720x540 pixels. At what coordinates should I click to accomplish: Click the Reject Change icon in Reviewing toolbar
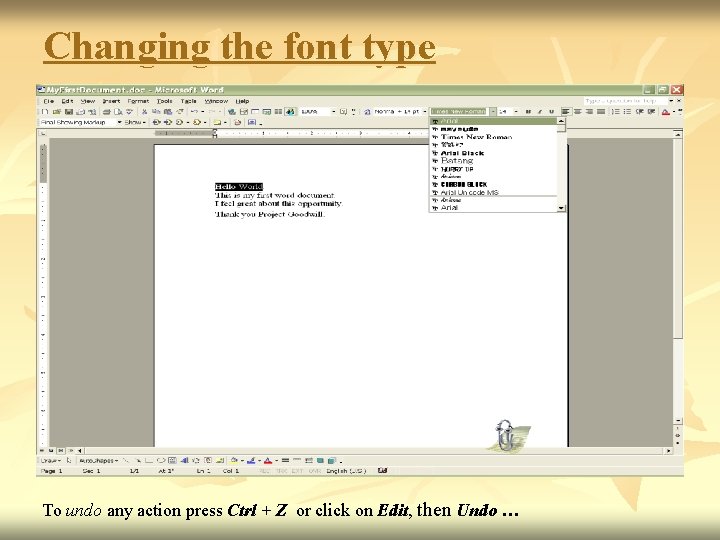tap(197, 122)
